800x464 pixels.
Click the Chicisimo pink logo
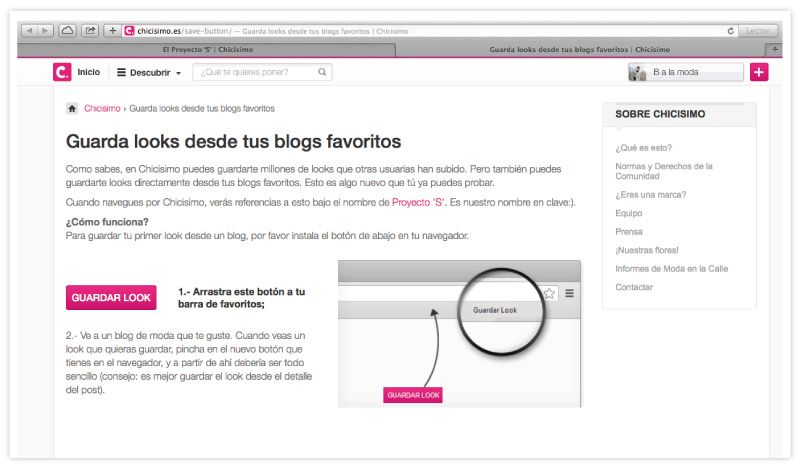point(62,72)
